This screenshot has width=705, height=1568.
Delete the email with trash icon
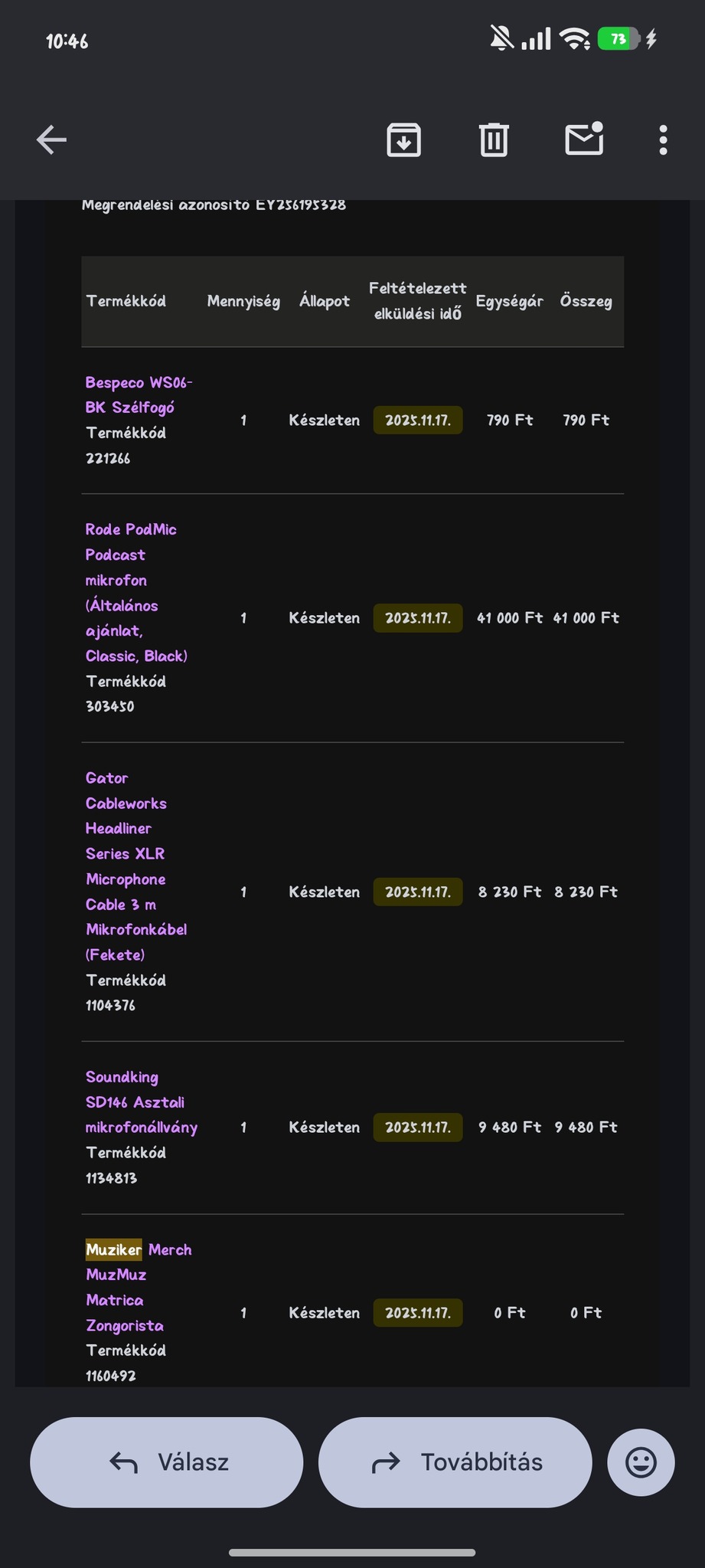coord(494,140)
